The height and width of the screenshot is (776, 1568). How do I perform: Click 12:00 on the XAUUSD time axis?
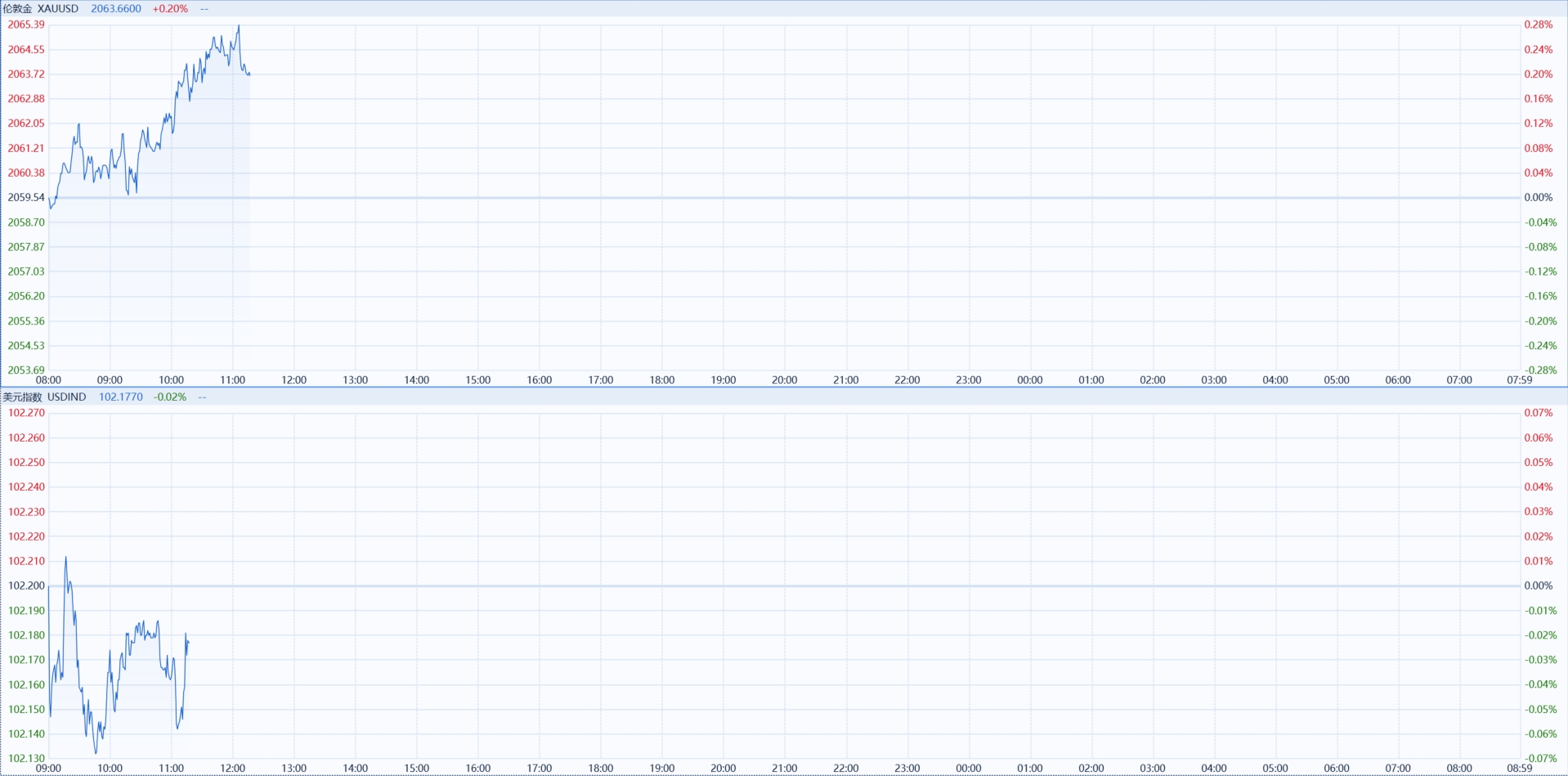[x=293, y=380]
